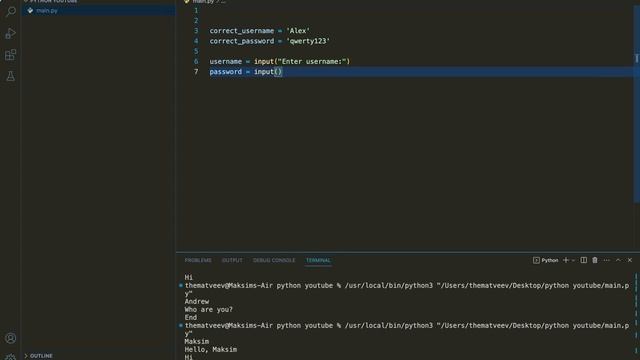The image size is (640, 360).
Task: Click 'Andrew' in terminal output
Action: [197, 301]
